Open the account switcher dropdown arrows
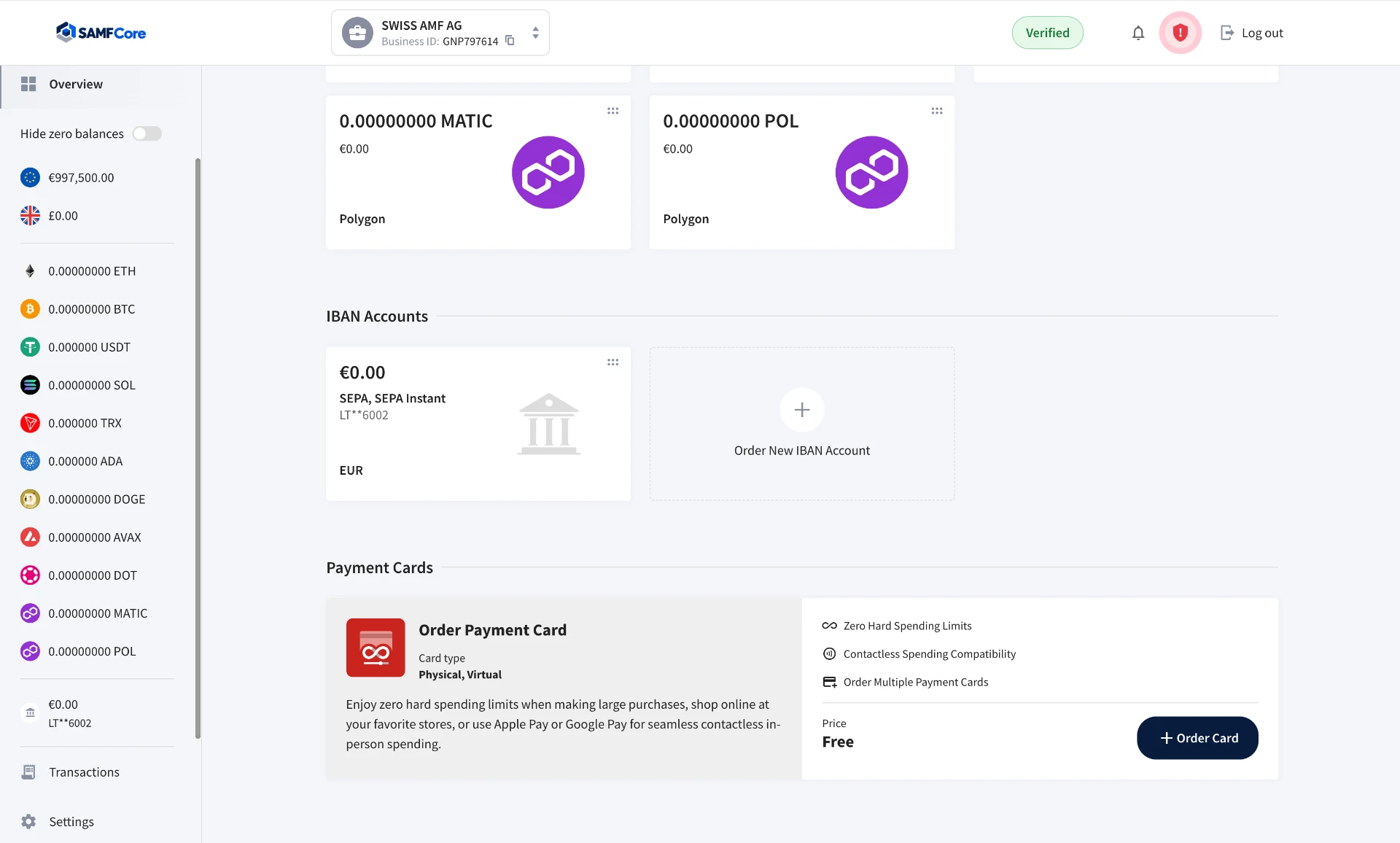Image resolution: width=1400 pixels, height=843 pixels. [x=535, y=33]
